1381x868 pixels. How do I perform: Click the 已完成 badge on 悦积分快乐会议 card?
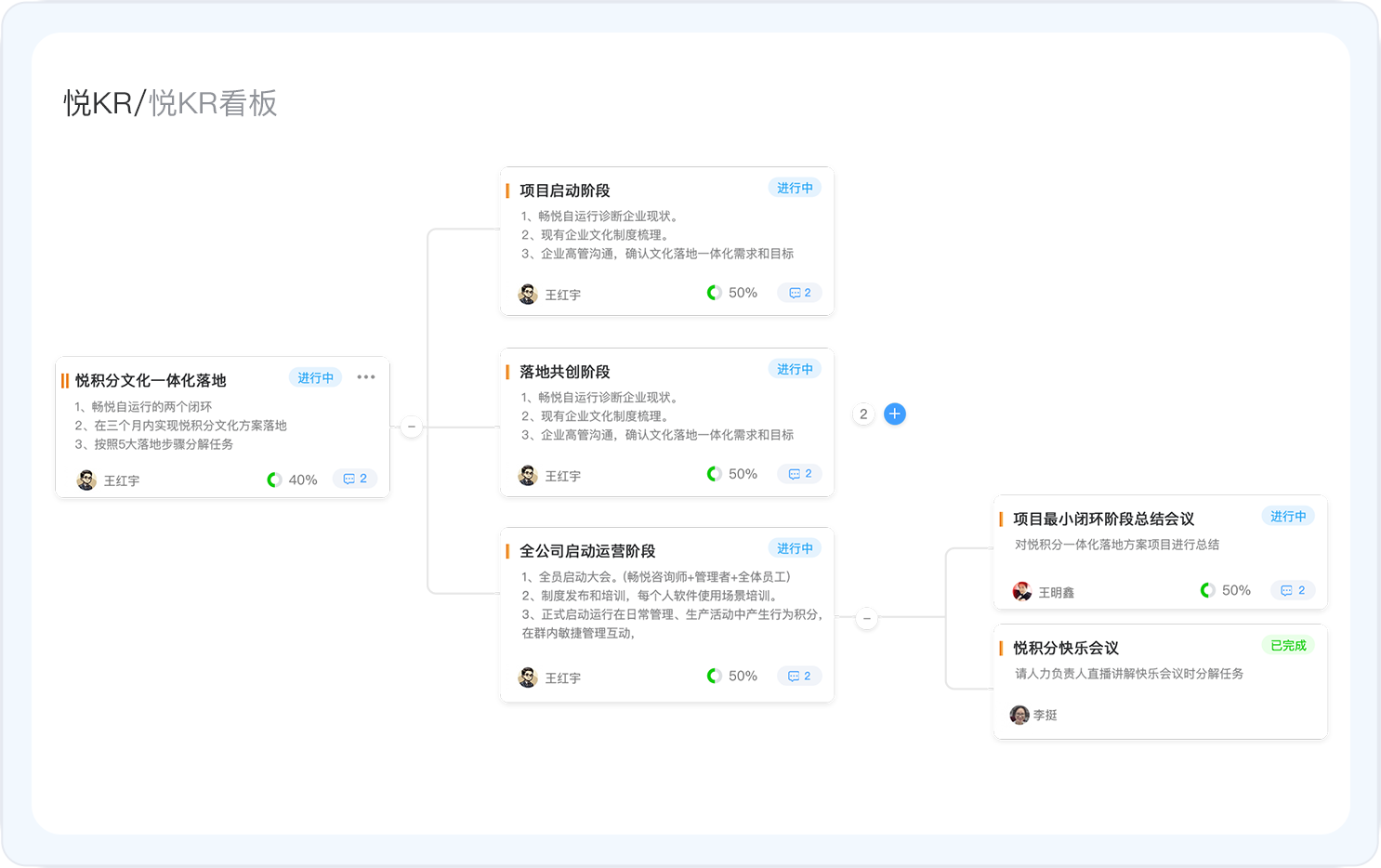coord(1288,644)
